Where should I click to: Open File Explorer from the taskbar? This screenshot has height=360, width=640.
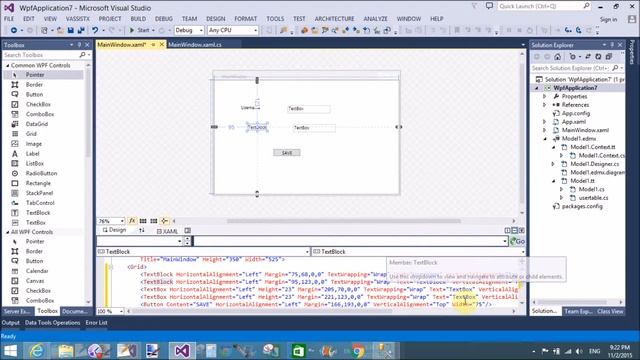[x=65, y=351]
